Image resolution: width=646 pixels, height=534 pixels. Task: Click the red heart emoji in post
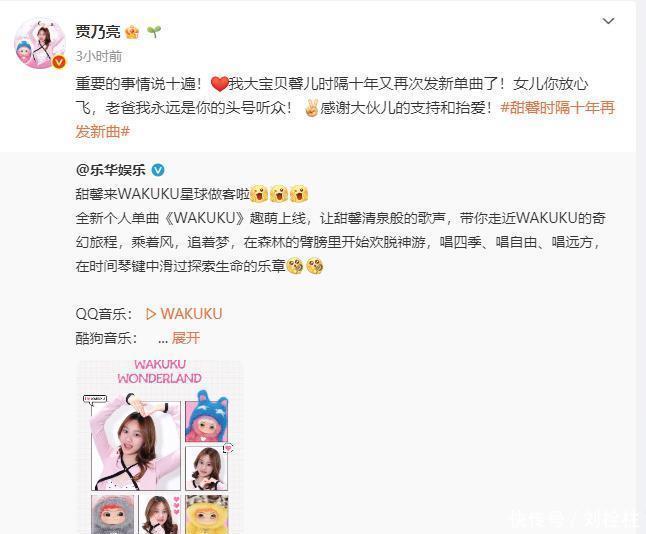pyautogui.click(x=220, y=84)
